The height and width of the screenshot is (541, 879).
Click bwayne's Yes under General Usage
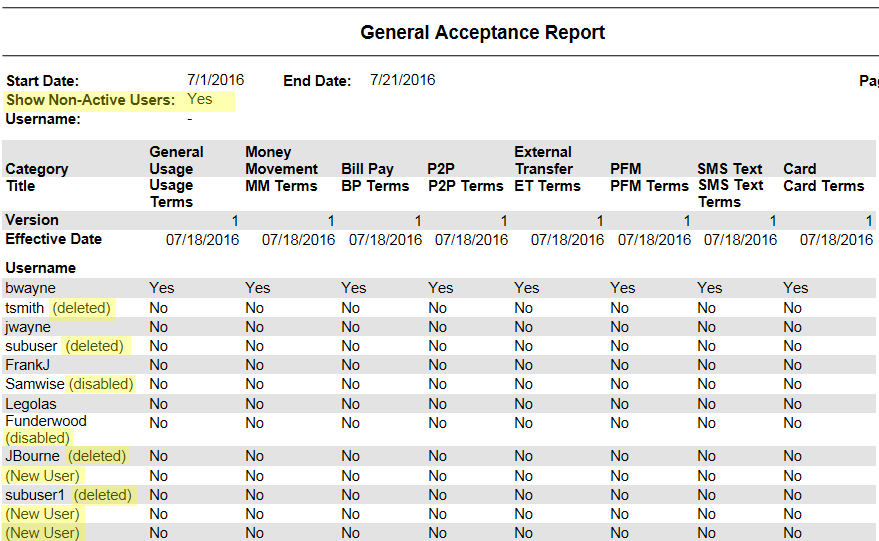click(x=161, y=288)
